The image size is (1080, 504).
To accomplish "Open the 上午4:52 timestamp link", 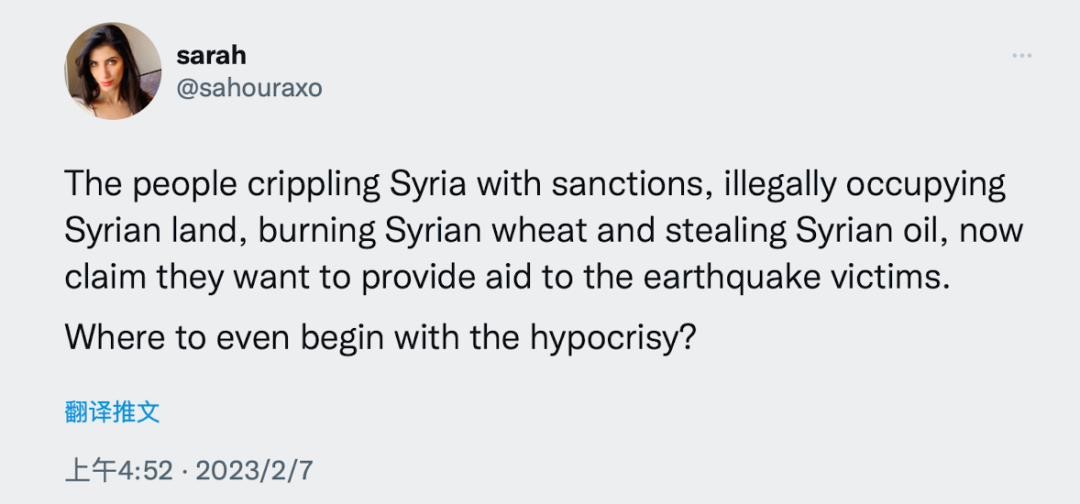I will (x=119, y=470).
